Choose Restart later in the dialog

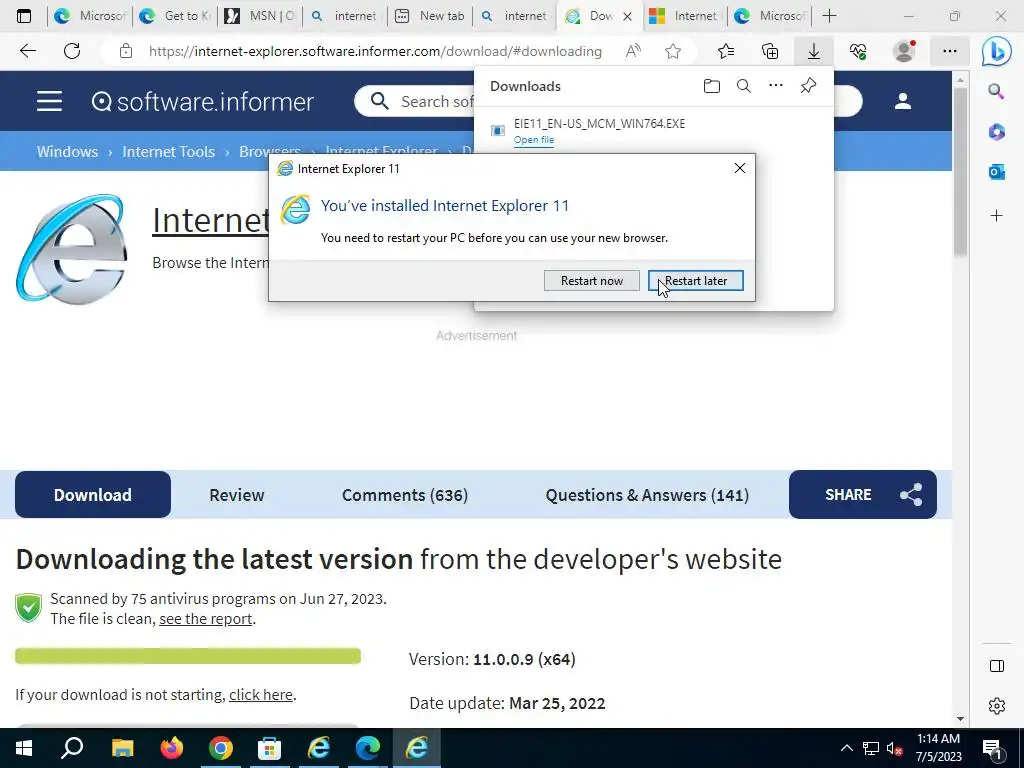(x=696, y=281)
